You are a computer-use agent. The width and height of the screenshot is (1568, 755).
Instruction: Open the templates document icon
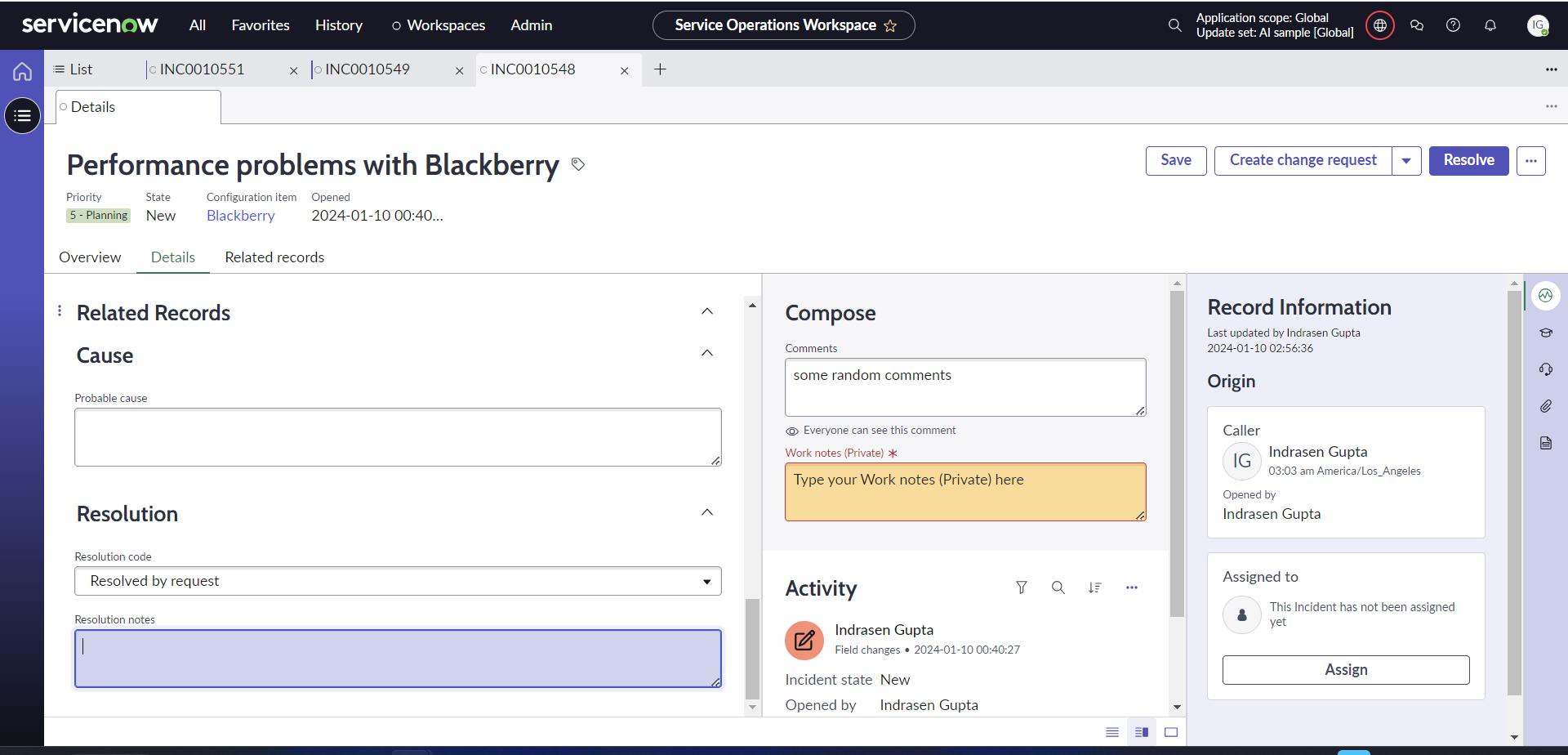[1545, 443]
